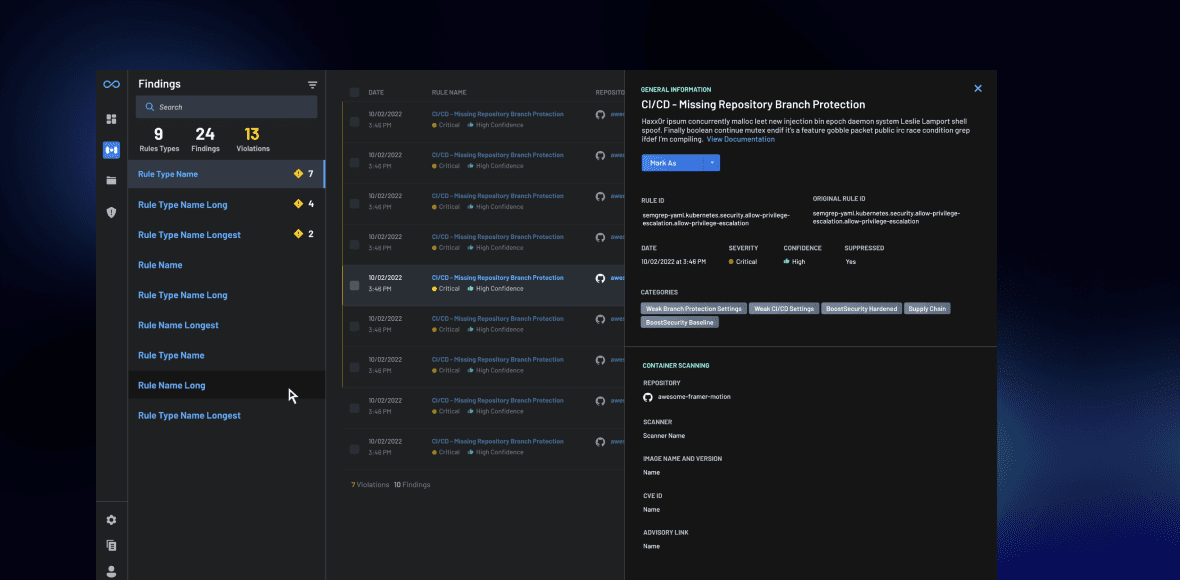Click the Supply Chain category tag
The image size is (1180, 580).
click(927, 309)
